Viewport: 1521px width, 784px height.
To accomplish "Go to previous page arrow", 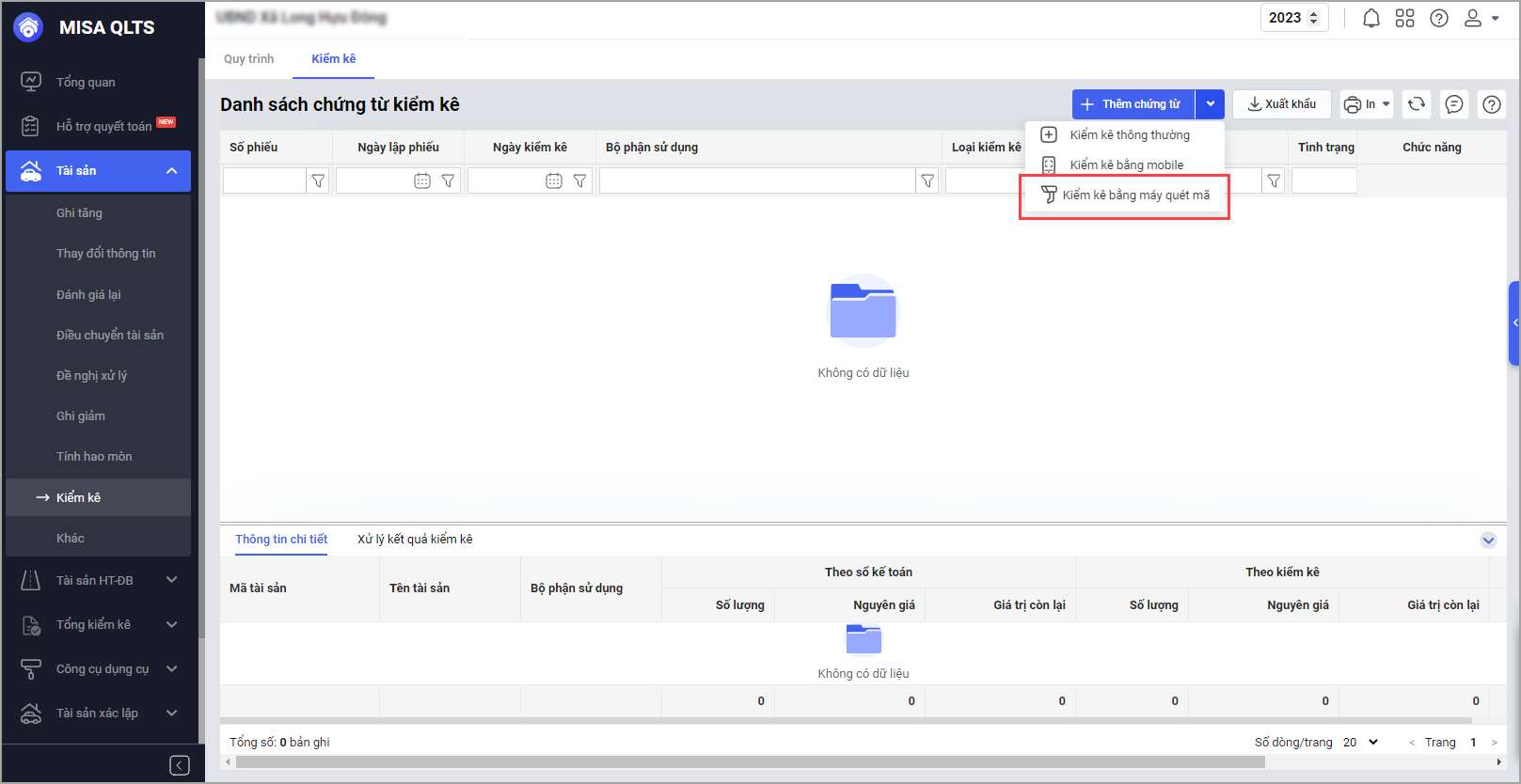I will click(1412, 743).
